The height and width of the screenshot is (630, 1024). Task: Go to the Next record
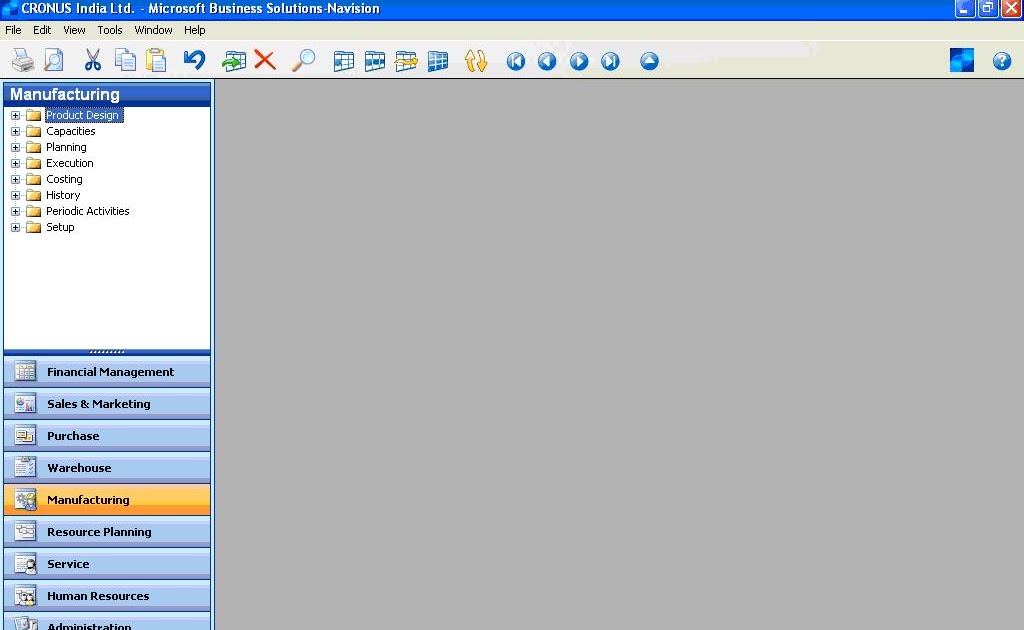point(579,61)
